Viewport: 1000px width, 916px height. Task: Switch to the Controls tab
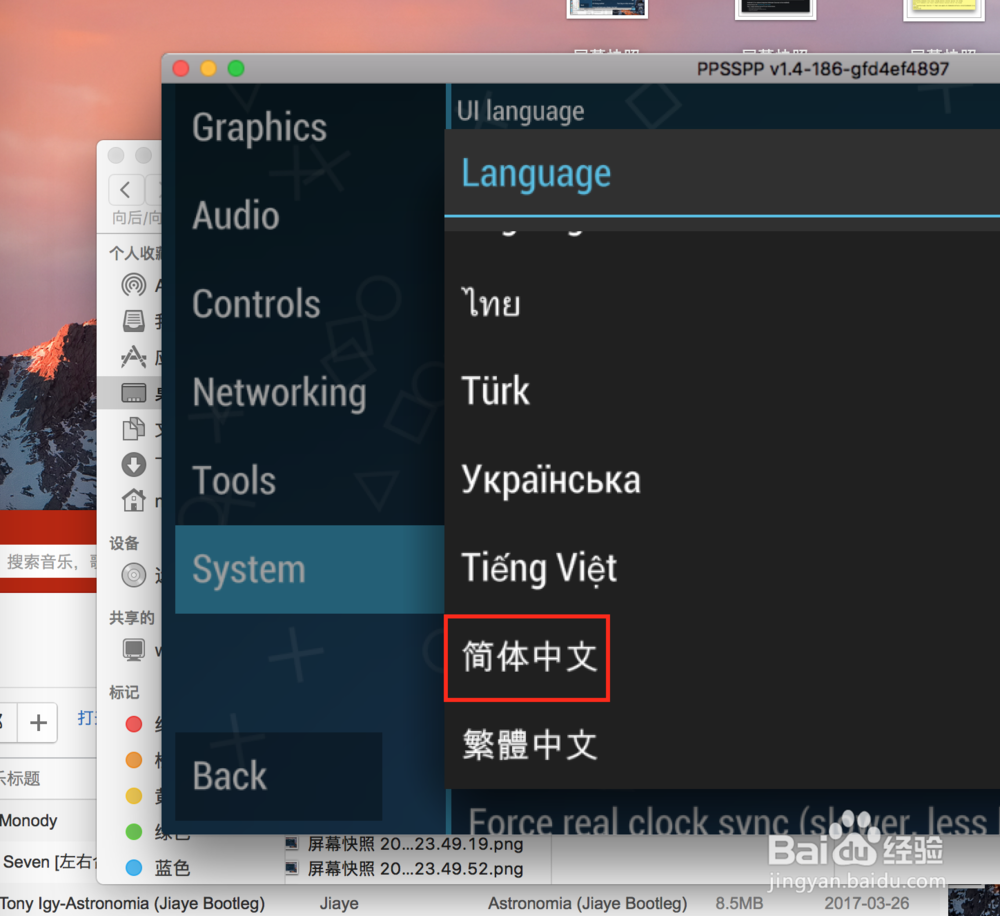[x=309, y=304]
